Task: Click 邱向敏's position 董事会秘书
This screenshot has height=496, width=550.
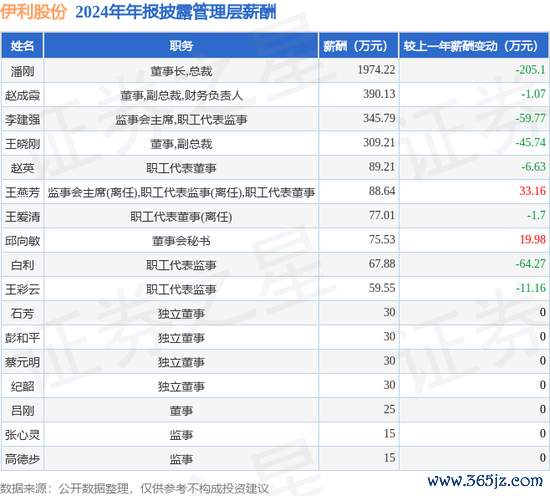Action: [181, 241]
